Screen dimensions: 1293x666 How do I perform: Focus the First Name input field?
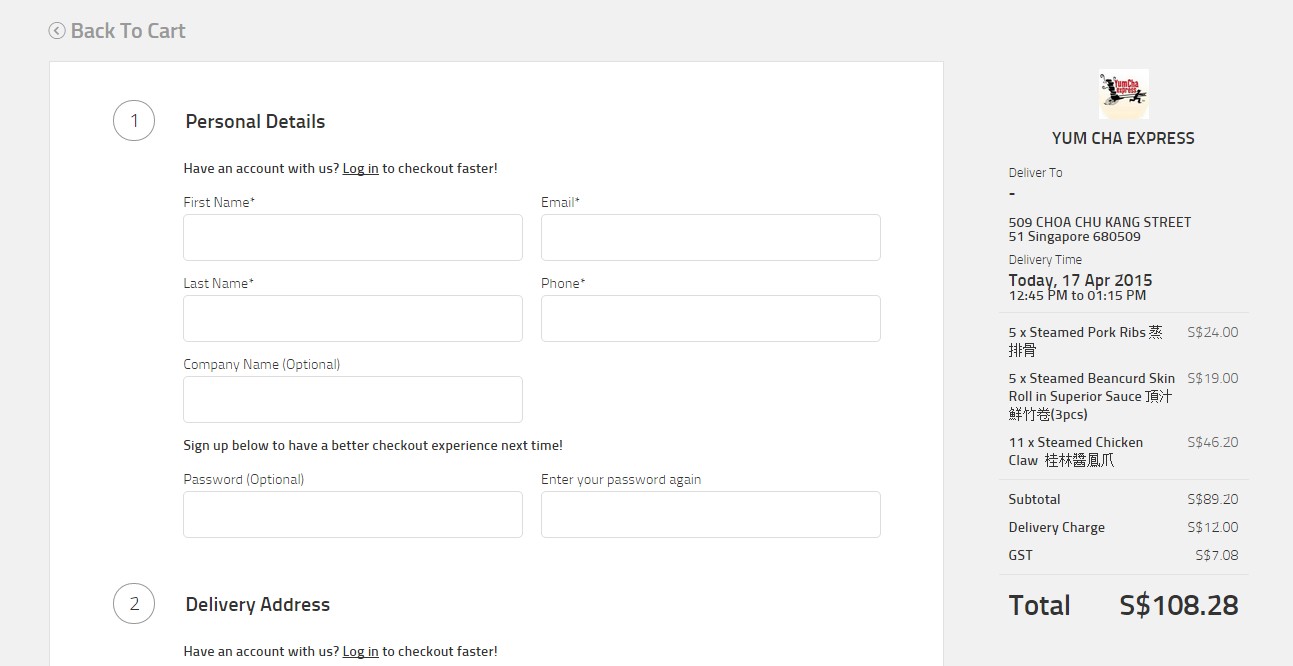click(x=352, y=237)
